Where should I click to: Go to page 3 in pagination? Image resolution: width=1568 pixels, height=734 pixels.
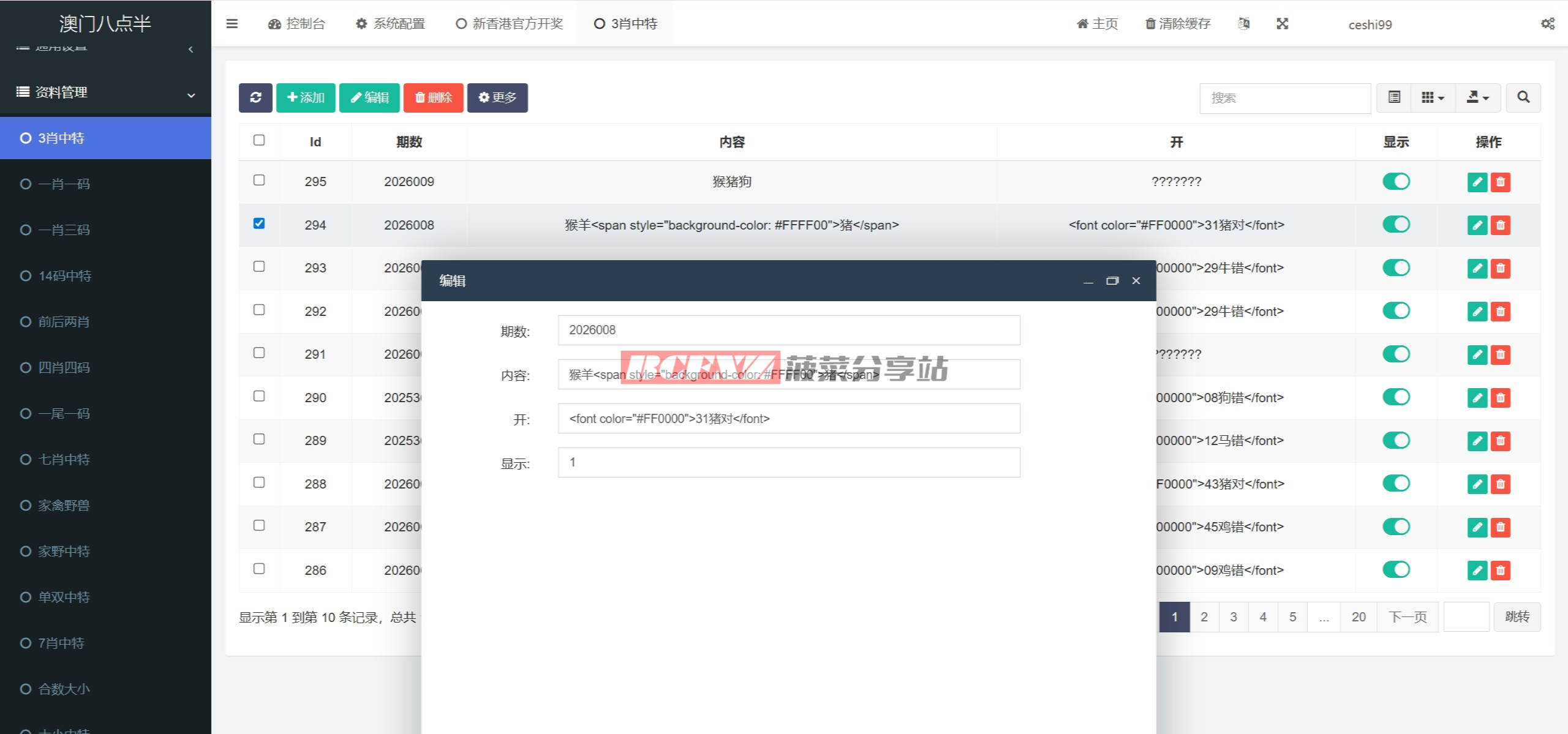[1234, 617]
